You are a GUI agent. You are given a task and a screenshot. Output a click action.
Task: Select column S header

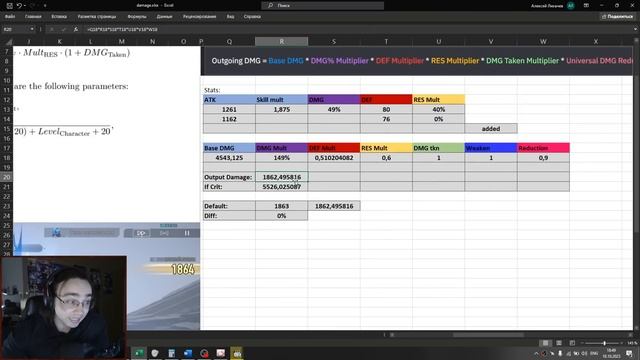(x=334, y=42)
